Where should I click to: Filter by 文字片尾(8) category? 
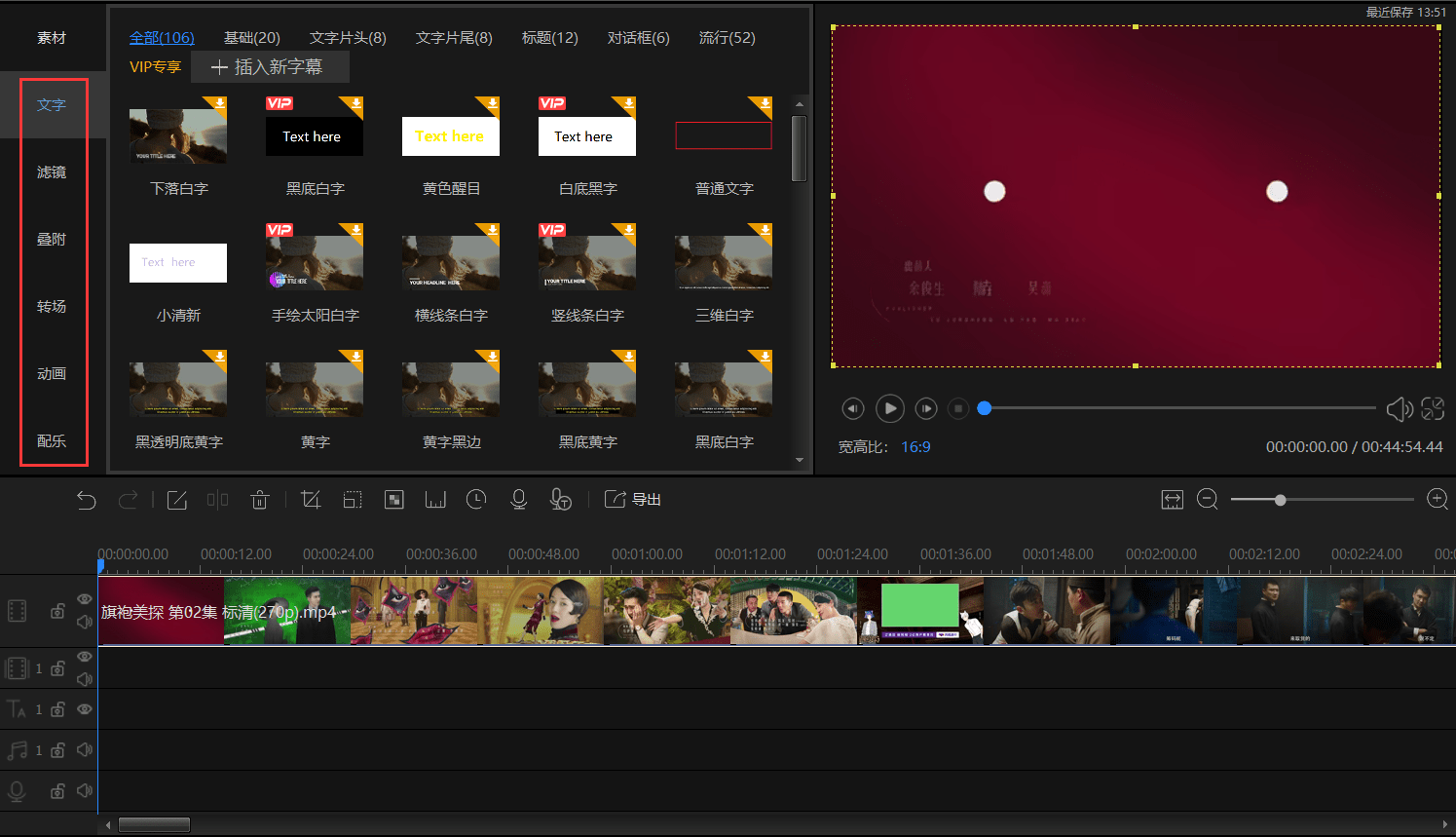click(454, 37)
